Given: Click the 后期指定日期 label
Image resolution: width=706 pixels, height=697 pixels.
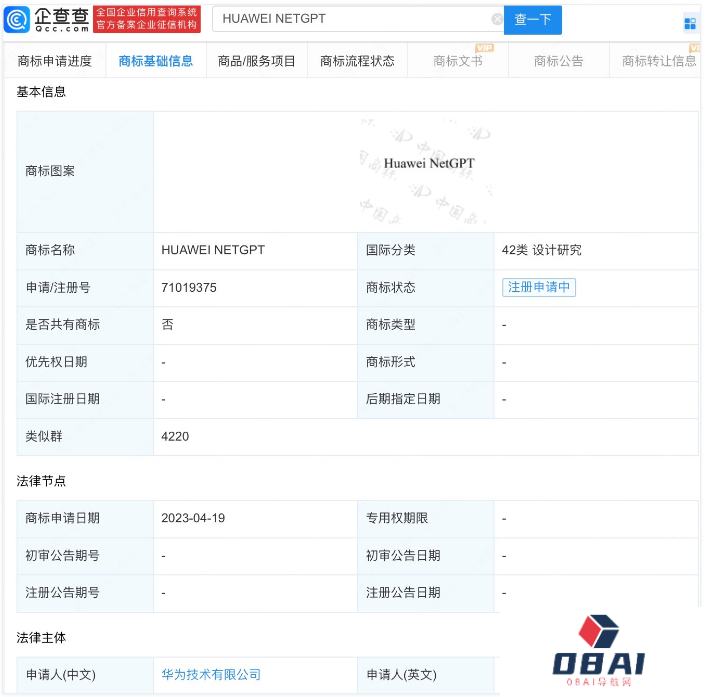Looking at the screenshot, I should (x=403, y=399).
